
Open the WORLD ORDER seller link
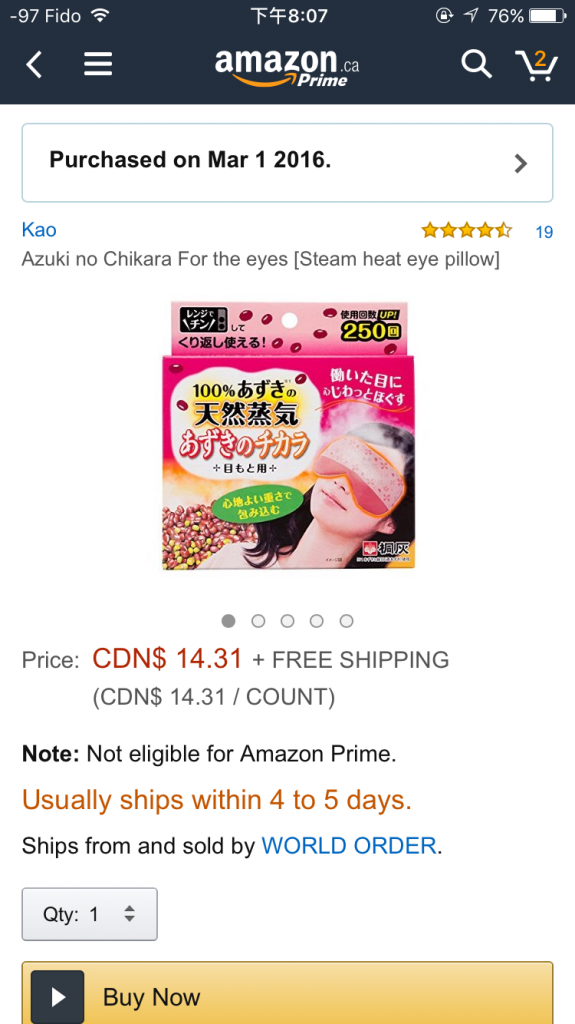tap(349, 846)
